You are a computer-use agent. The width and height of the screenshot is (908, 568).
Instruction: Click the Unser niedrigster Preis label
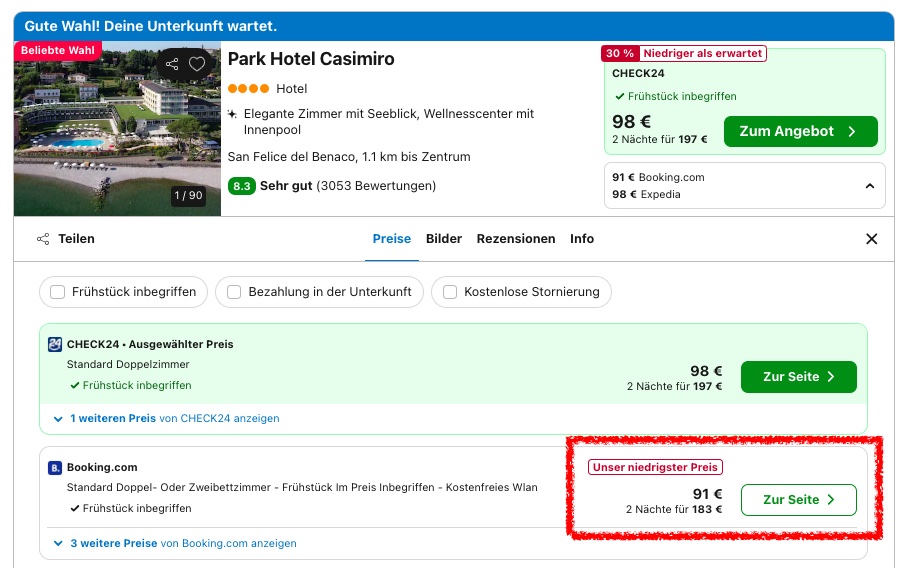click(x=655, y=467)
